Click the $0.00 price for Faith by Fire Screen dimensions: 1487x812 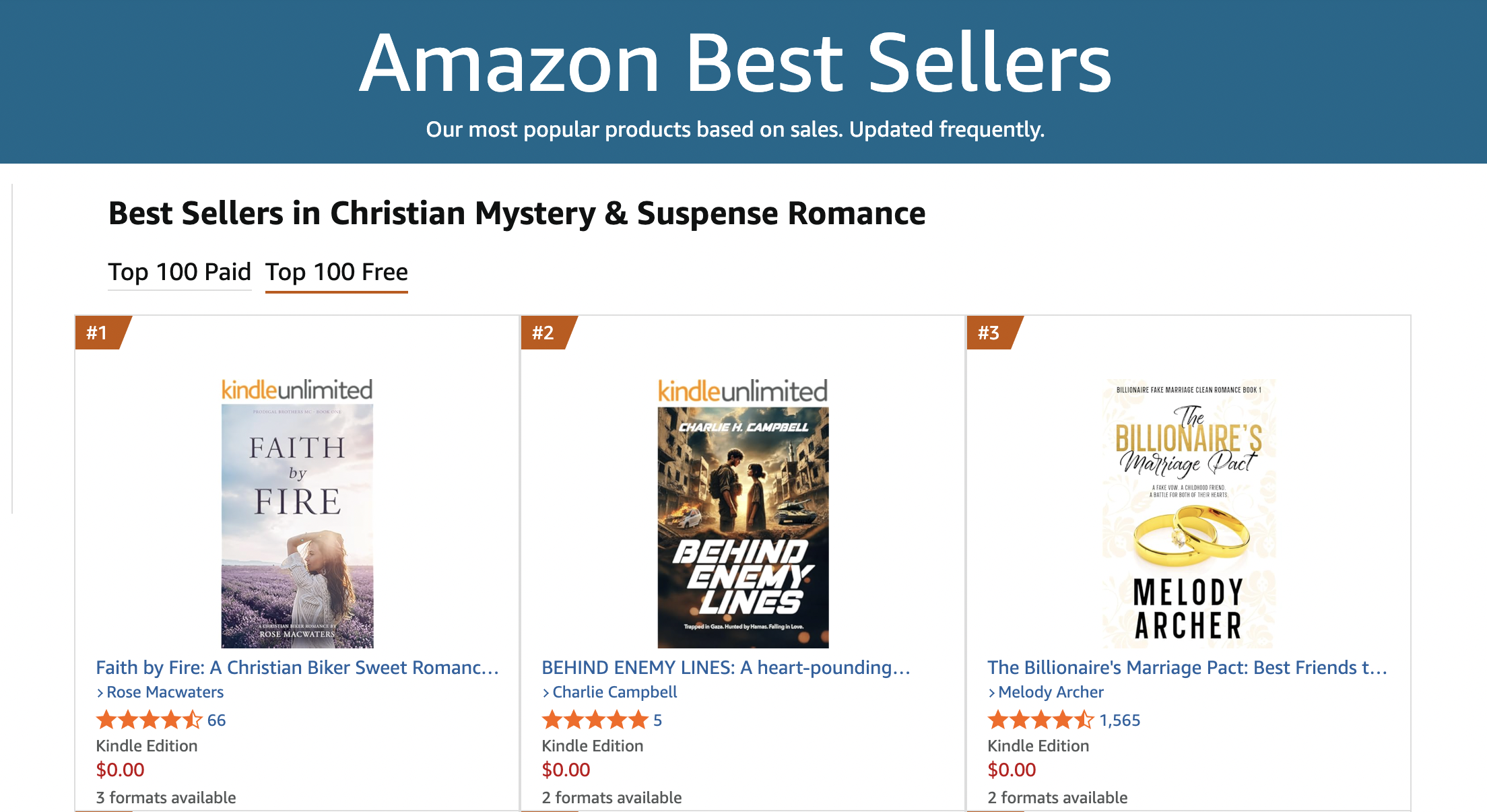(121, 770)
